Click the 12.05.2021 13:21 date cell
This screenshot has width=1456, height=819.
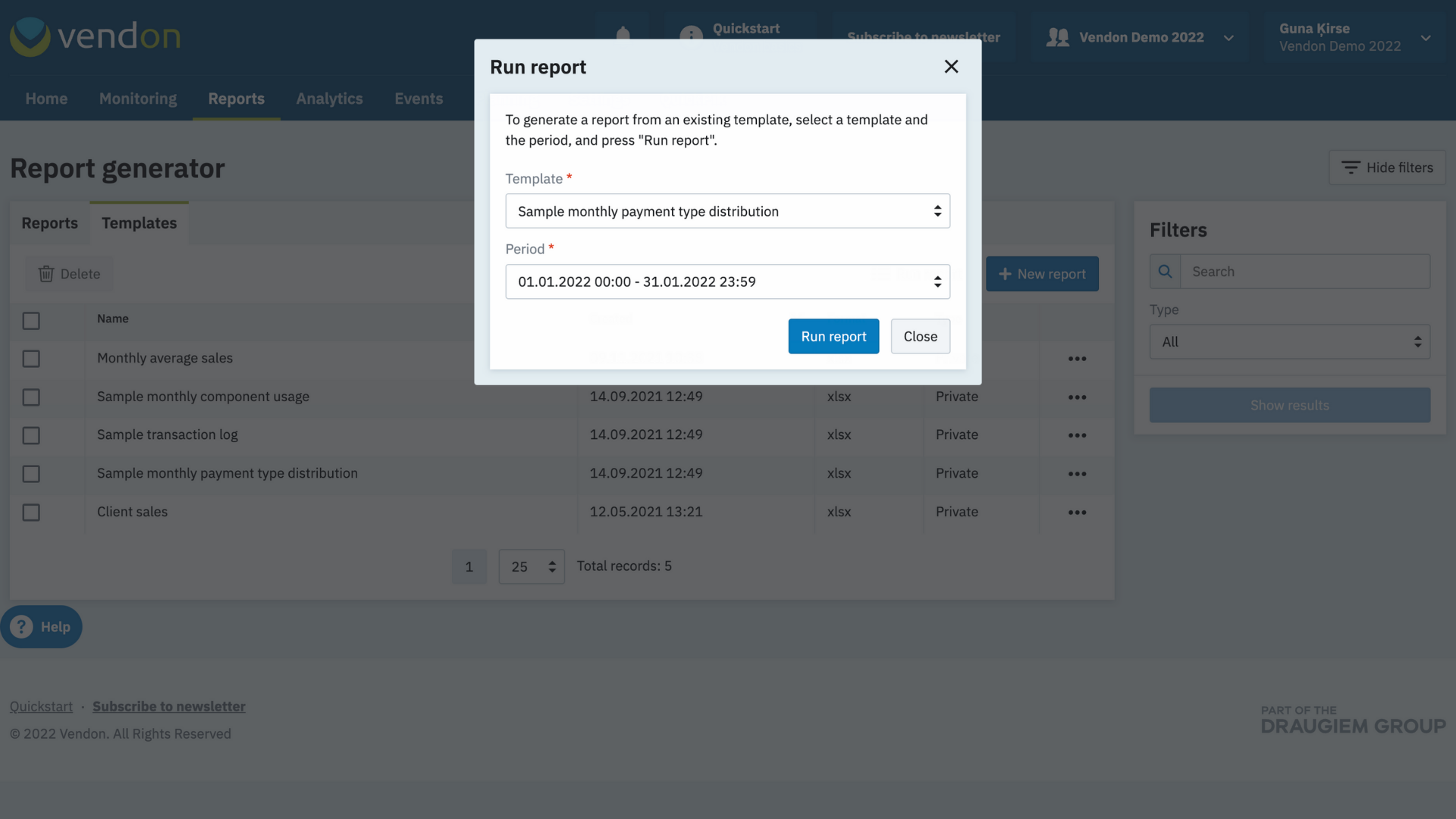coord(646,512)
